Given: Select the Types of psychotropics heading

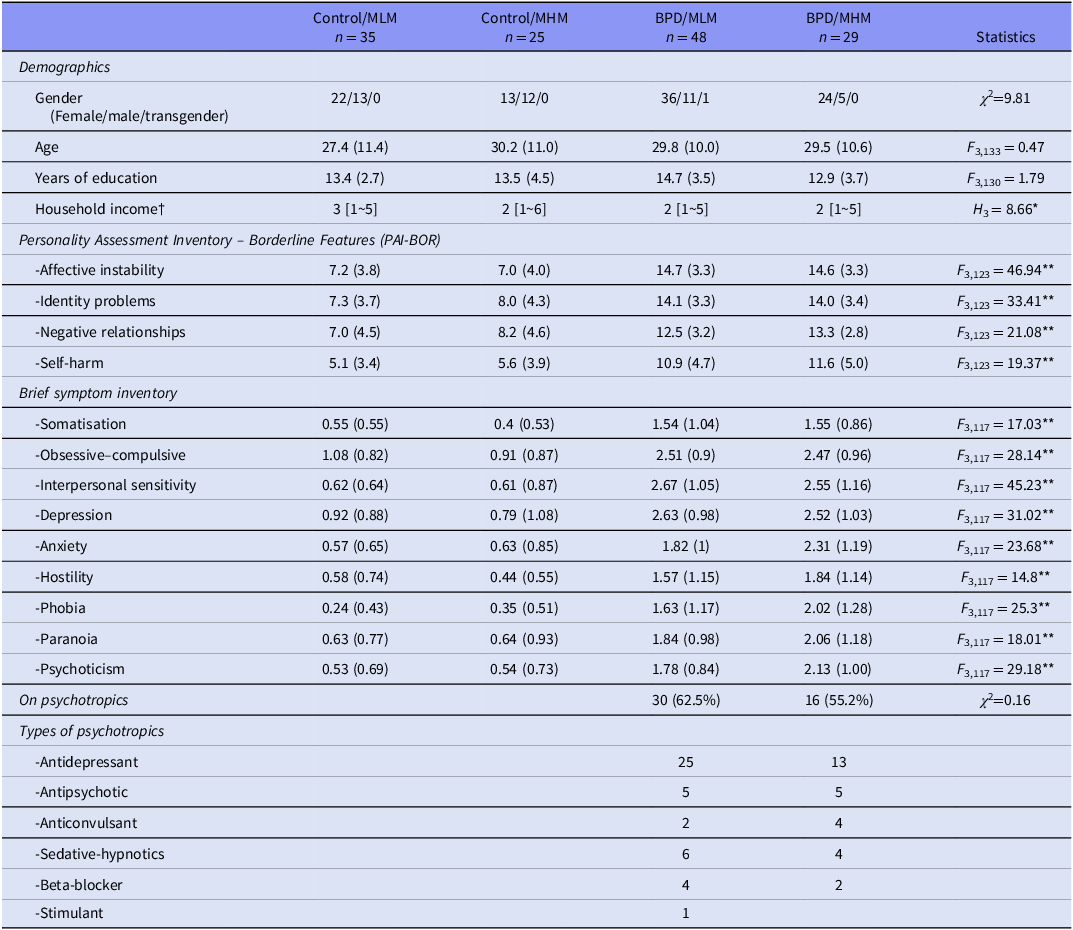Looking at the screenshot, I should pyautogui.click(x=91, y=731).
